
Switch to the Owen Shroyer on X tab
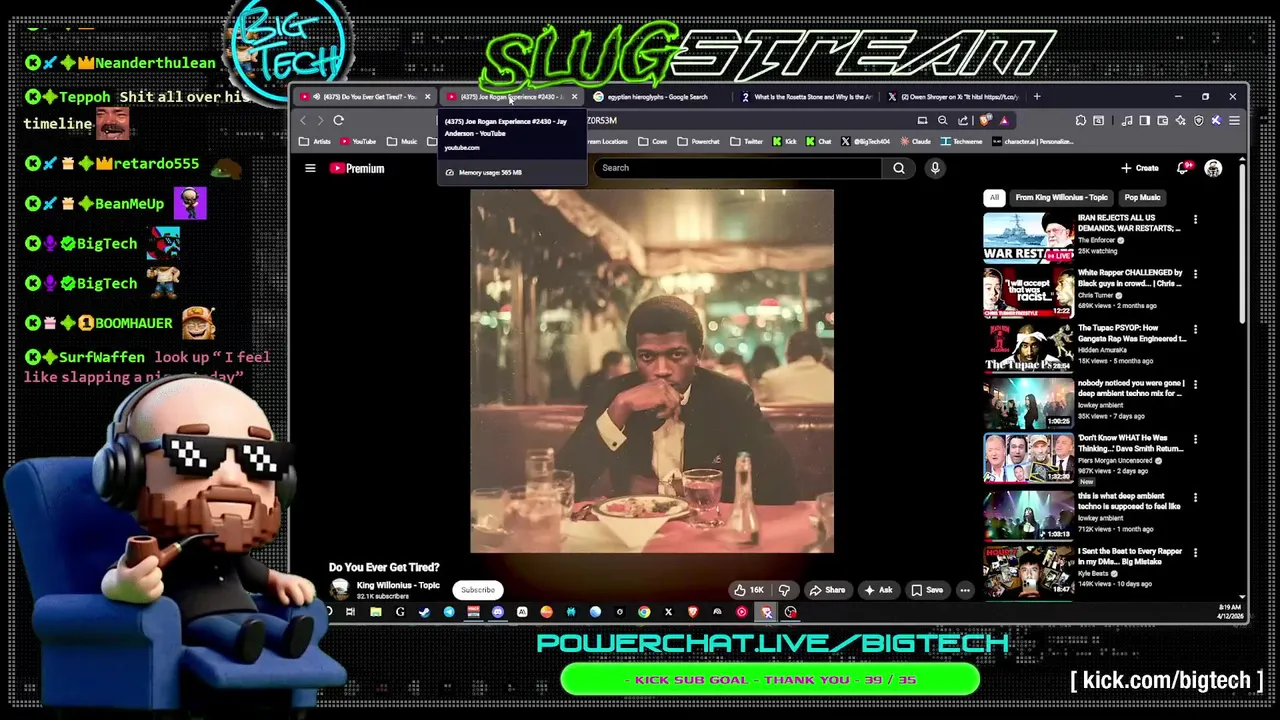[955, 97]
